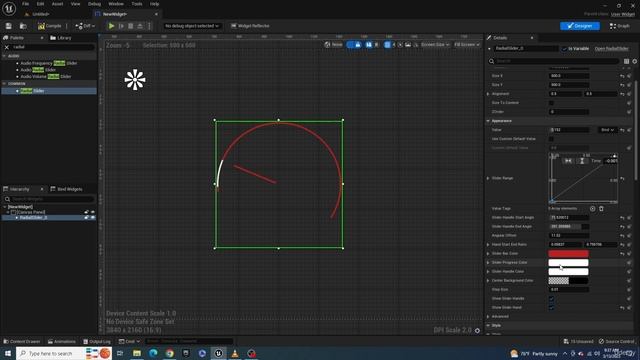Open the Fill Screen dropdown
640x360 pixels.
tap(467, 44)
